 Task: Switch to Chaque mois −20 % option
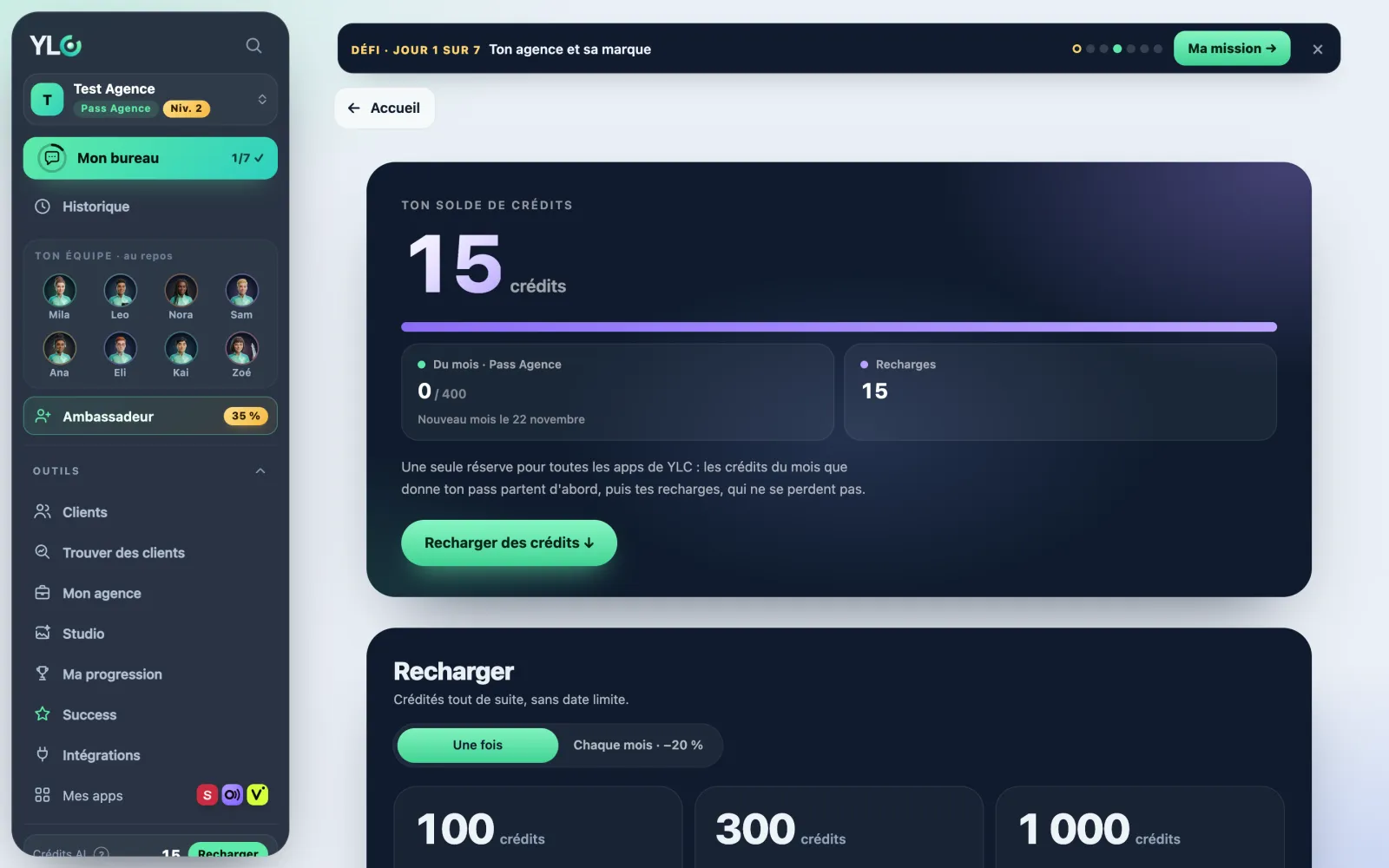click(x=638, y=745)
